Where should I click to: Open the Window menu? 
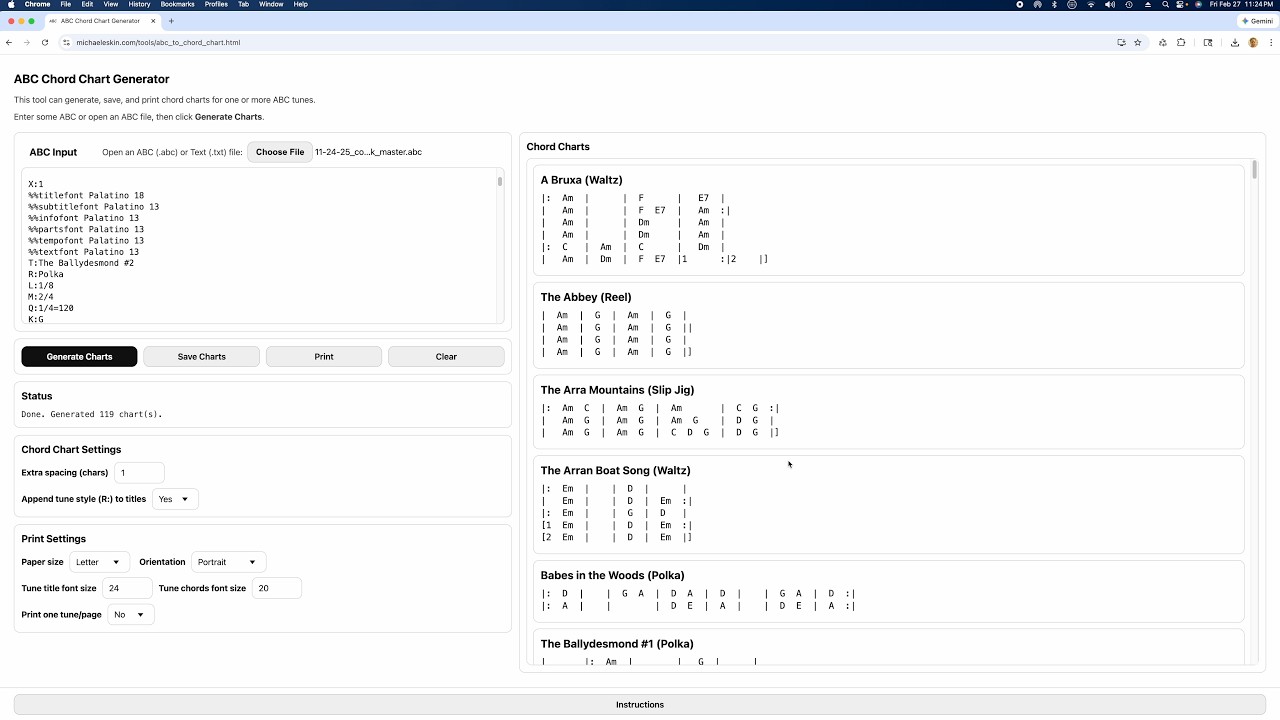pyautogui.click(x=271, y=4)
